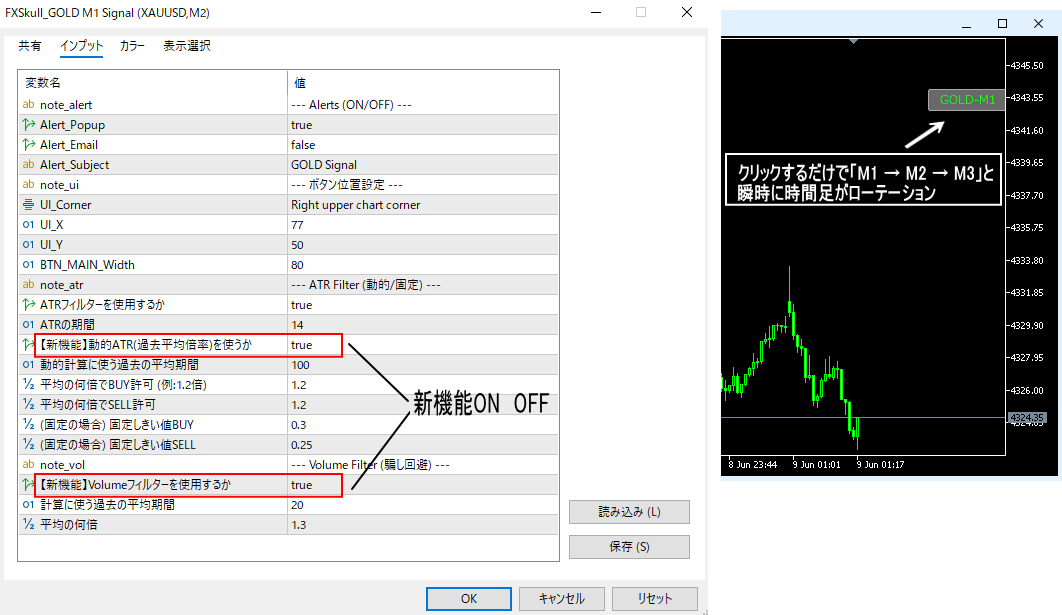The width and height of the screenshot is (1062, 615).
Task: Click the double icon beside 平均の何倍 row
Action: 28,524
